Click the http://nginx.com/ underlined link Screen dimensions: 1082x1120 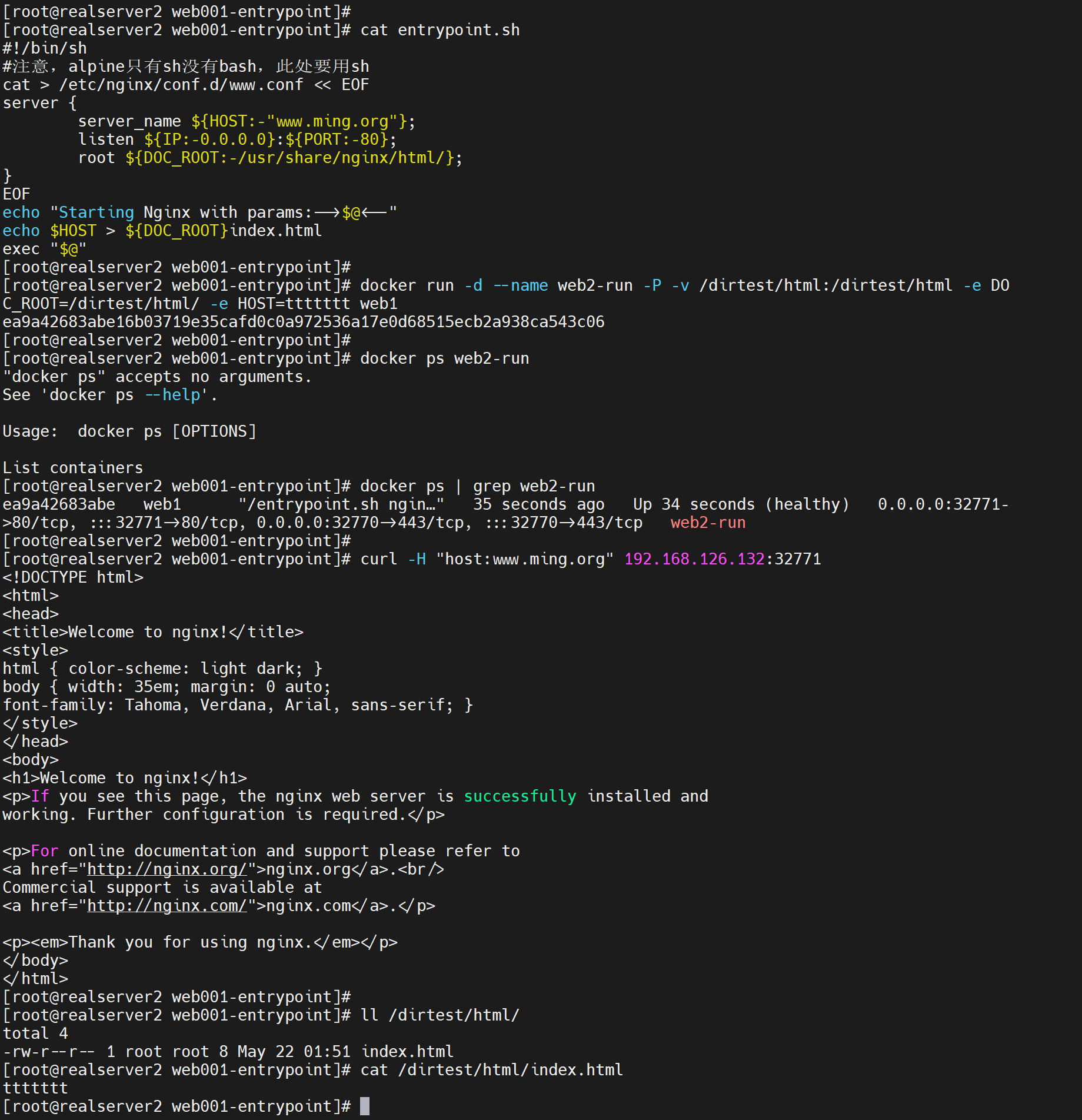[167, 906]
